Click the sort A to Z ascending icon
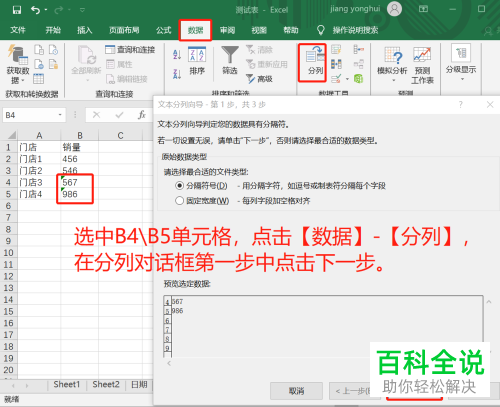The image size is (500, 407). [177, 54]
